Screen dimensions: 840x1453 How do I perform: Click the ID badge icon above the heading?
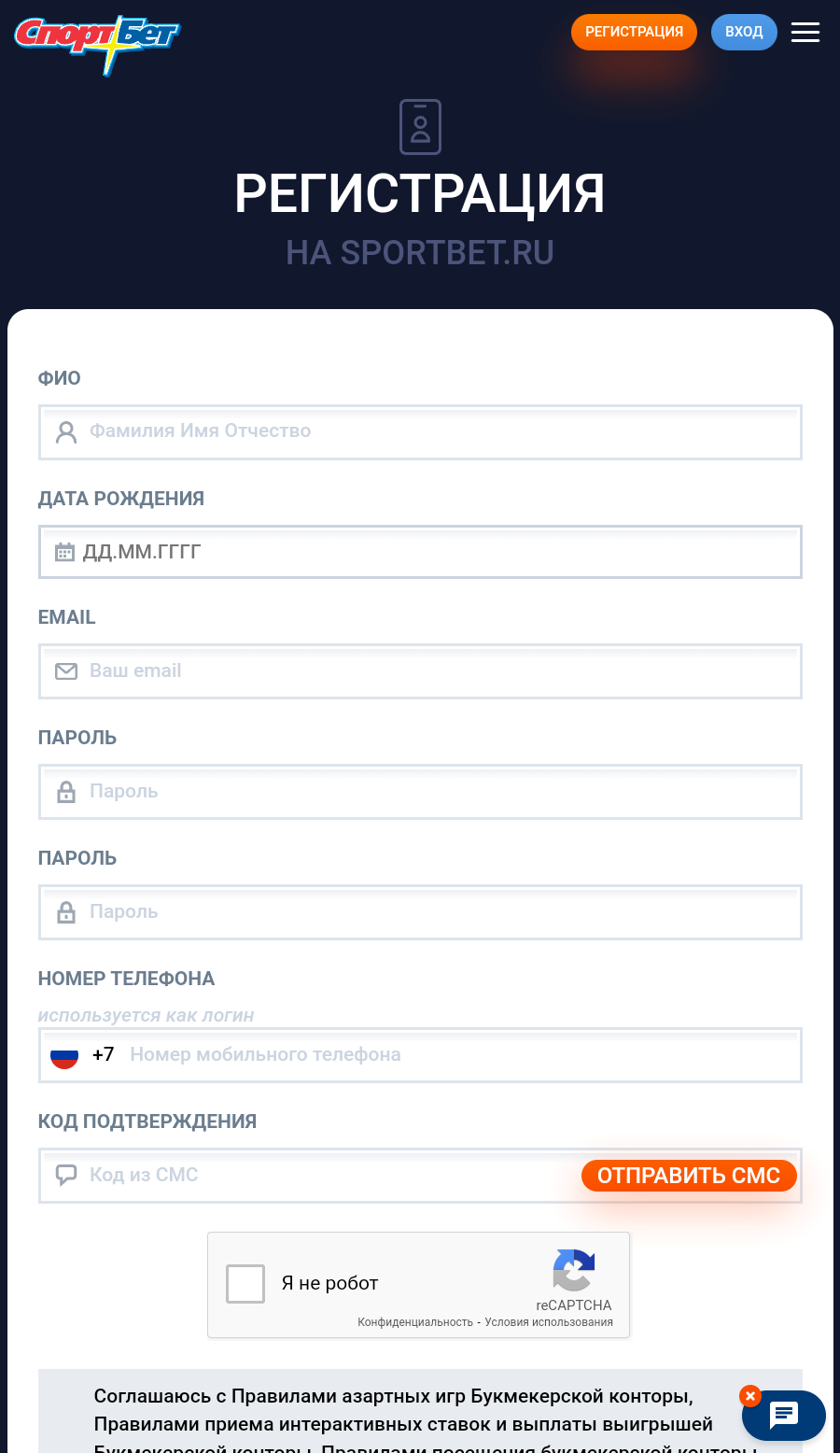point(420,127)
